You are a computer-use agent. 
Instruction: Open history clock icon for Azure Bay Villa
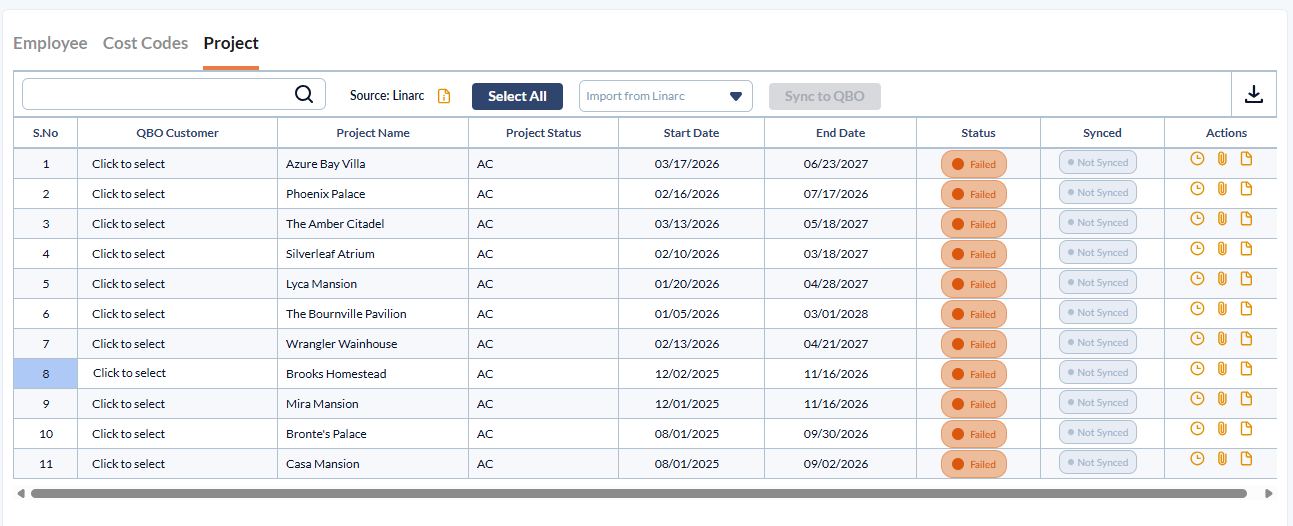1197,158
